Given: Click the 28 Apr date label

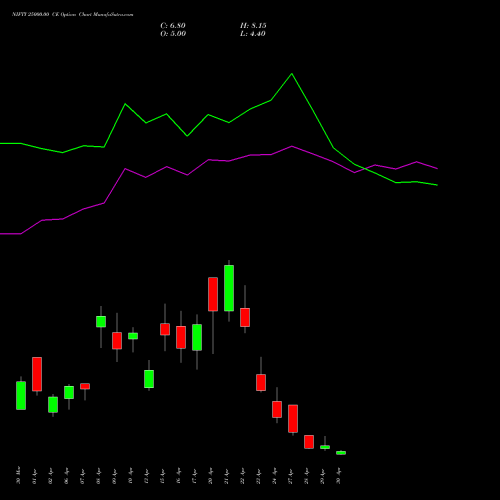Looking at the screenshot, I should (306, 476).
